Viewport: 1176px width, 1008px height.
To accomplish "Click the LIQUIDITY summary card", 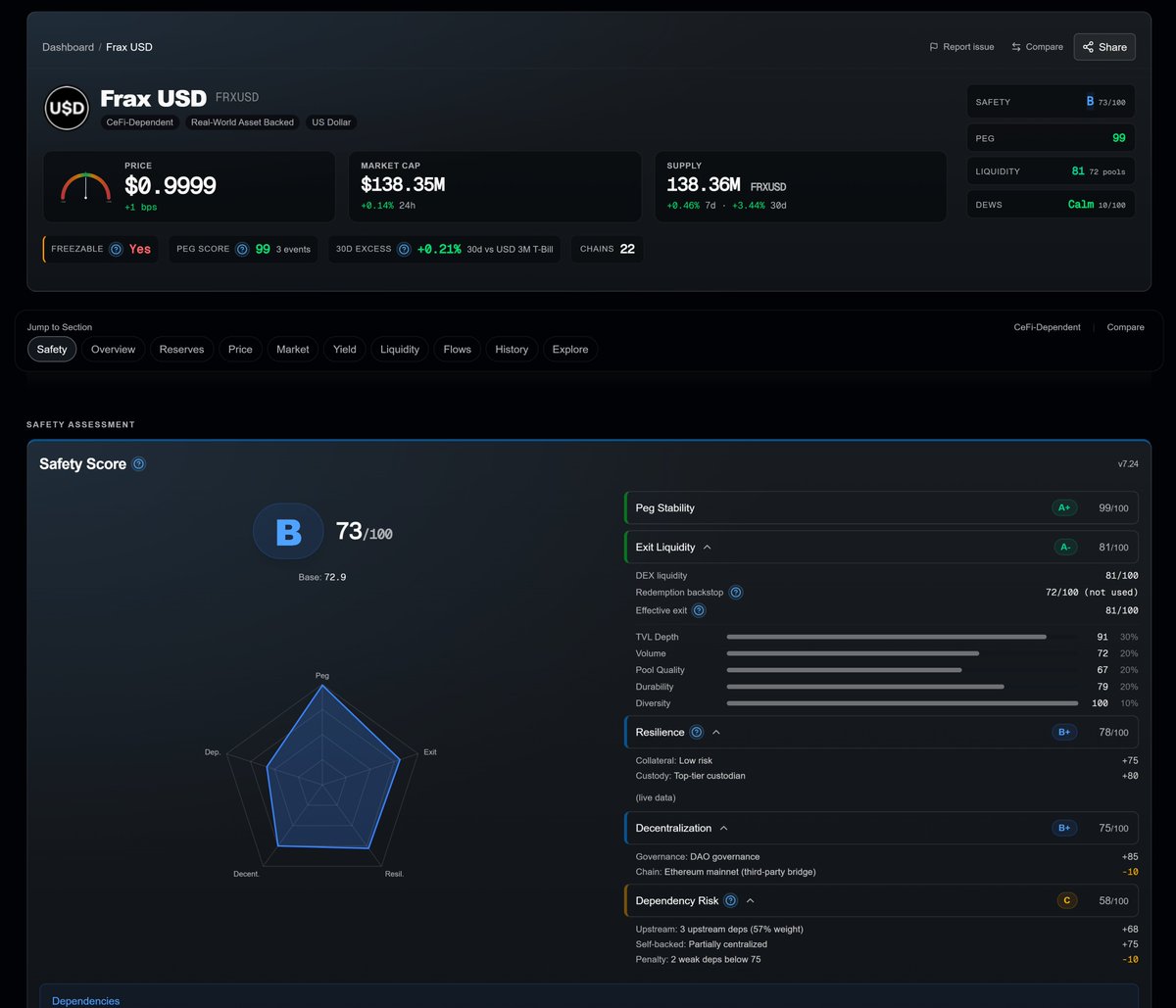I will [x=1052, y=171].
